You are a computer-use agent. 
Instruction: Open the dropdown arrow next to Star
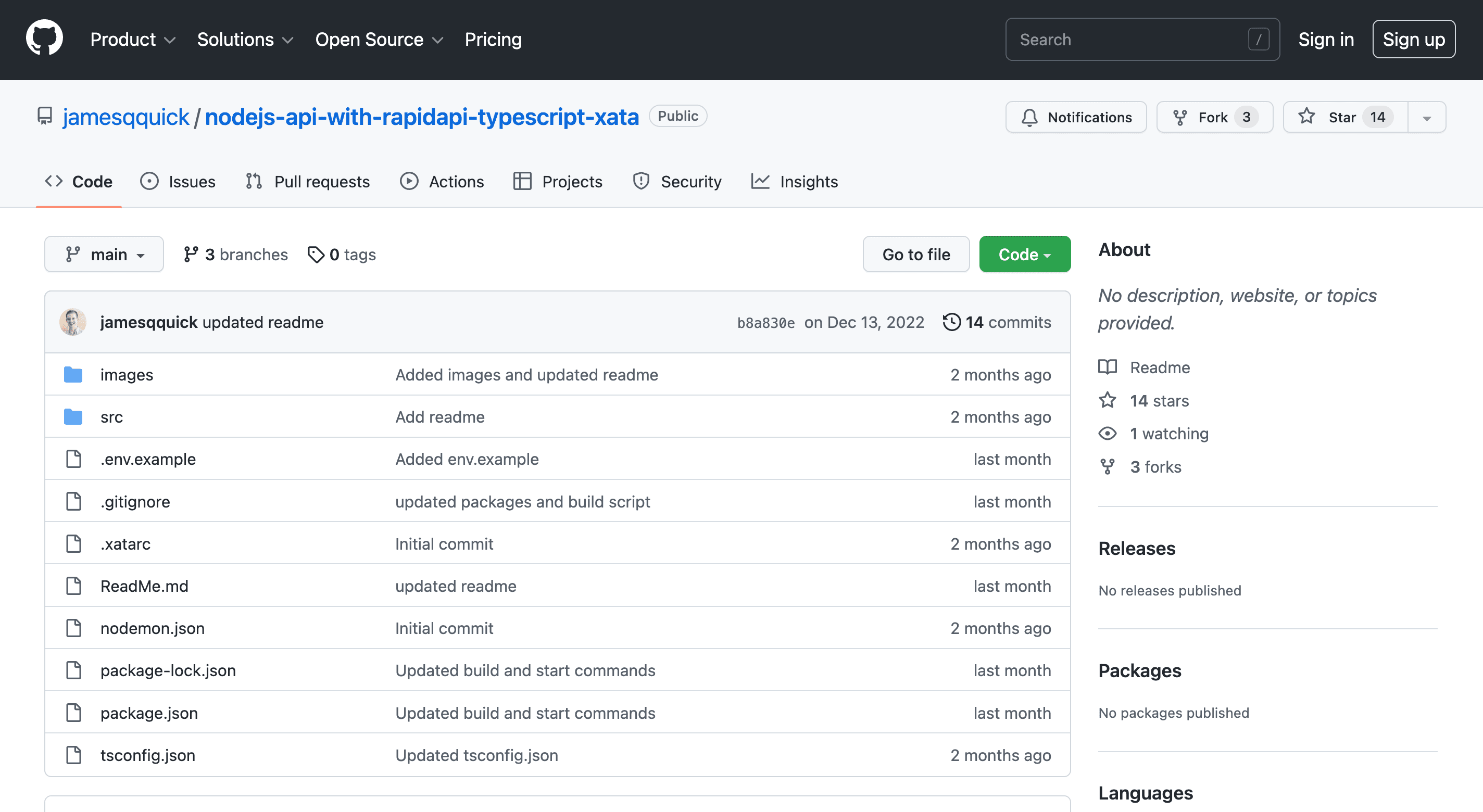pyautogui.click(x=1427, y=118)
